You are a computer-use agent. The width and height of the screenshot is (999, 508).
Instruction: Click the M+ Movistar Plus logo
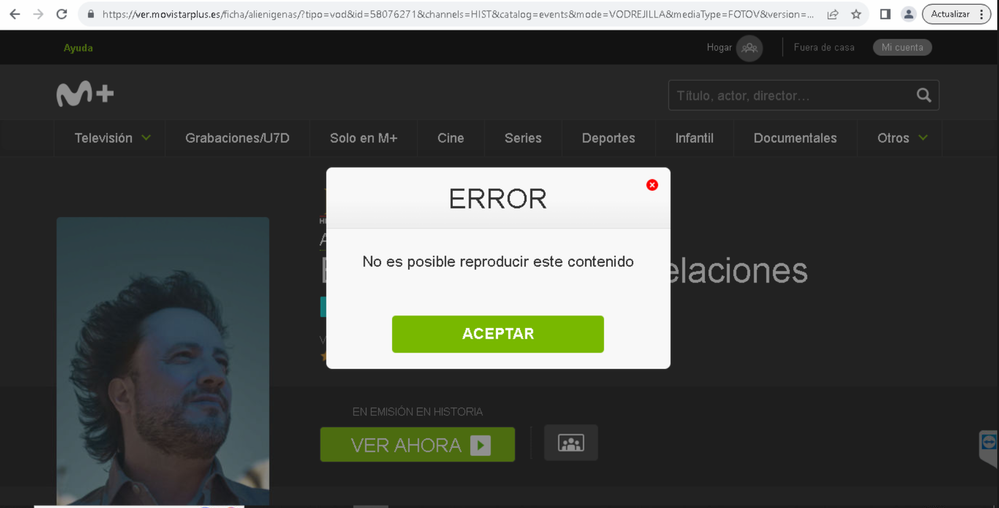85,94
